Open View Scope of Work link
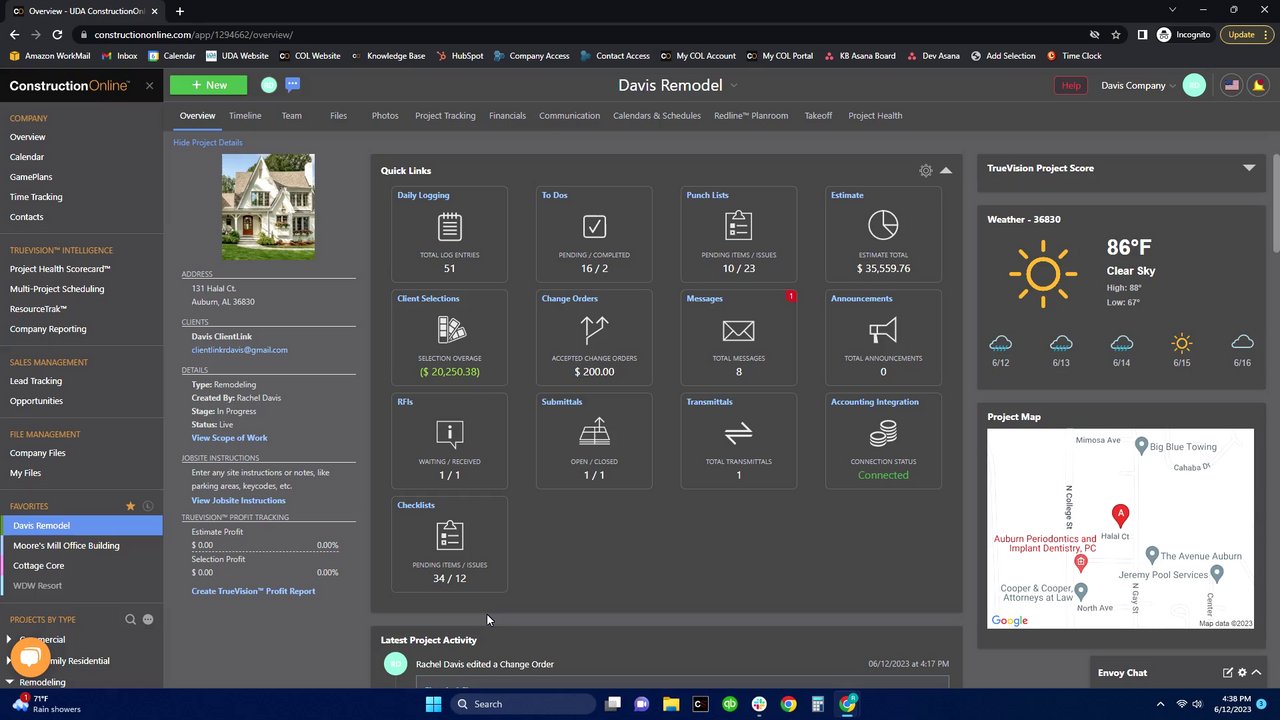 pos(229,438)
